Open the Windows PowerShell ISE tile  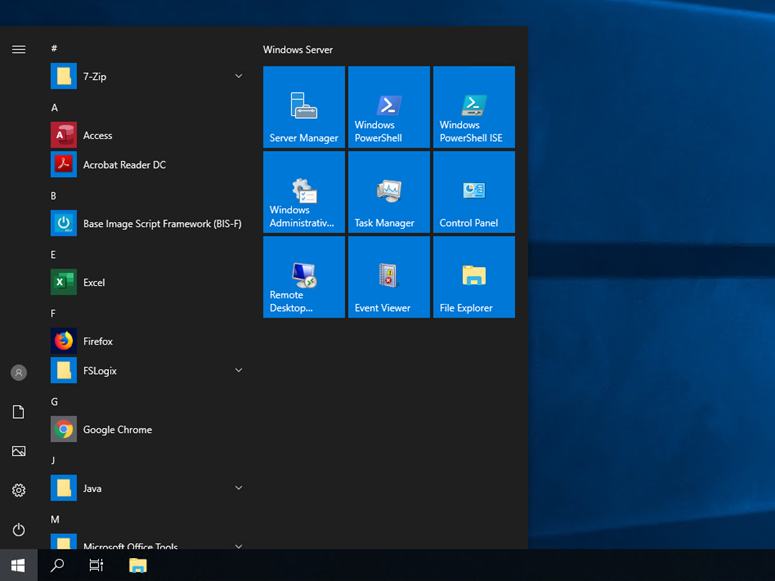474,107
